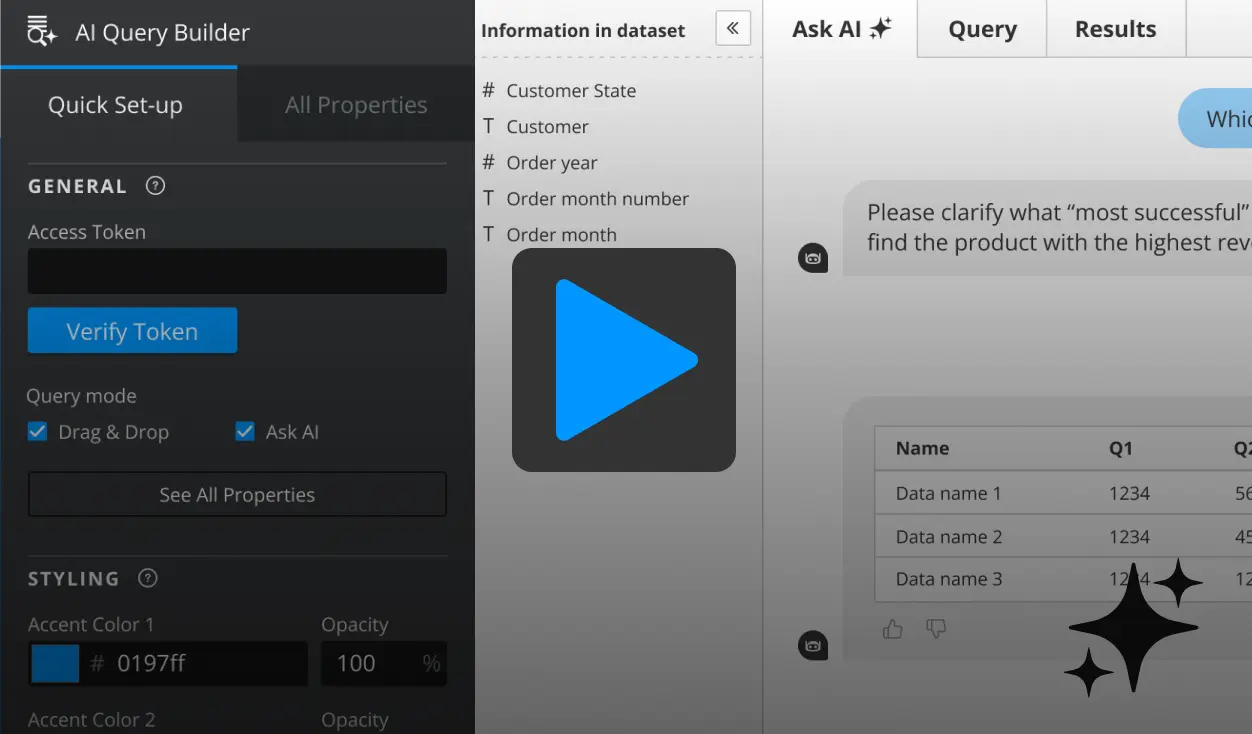The width and height of the screenshot is (1252, 734).
Task: Click the Opacity 100 percent field
Action: [383, 663]
